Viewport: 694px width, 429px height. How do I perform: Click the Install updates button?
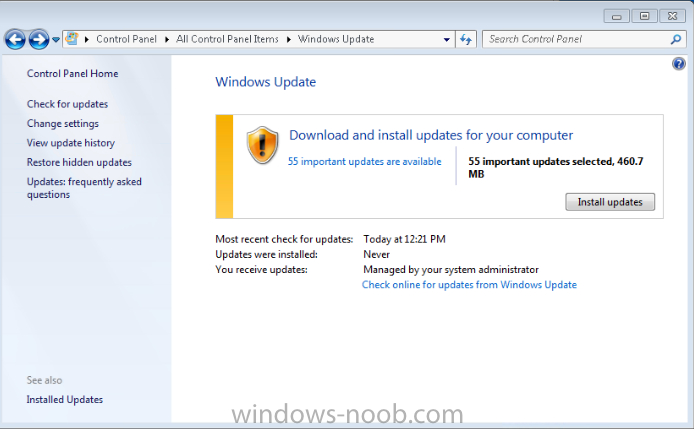[610, 202]
